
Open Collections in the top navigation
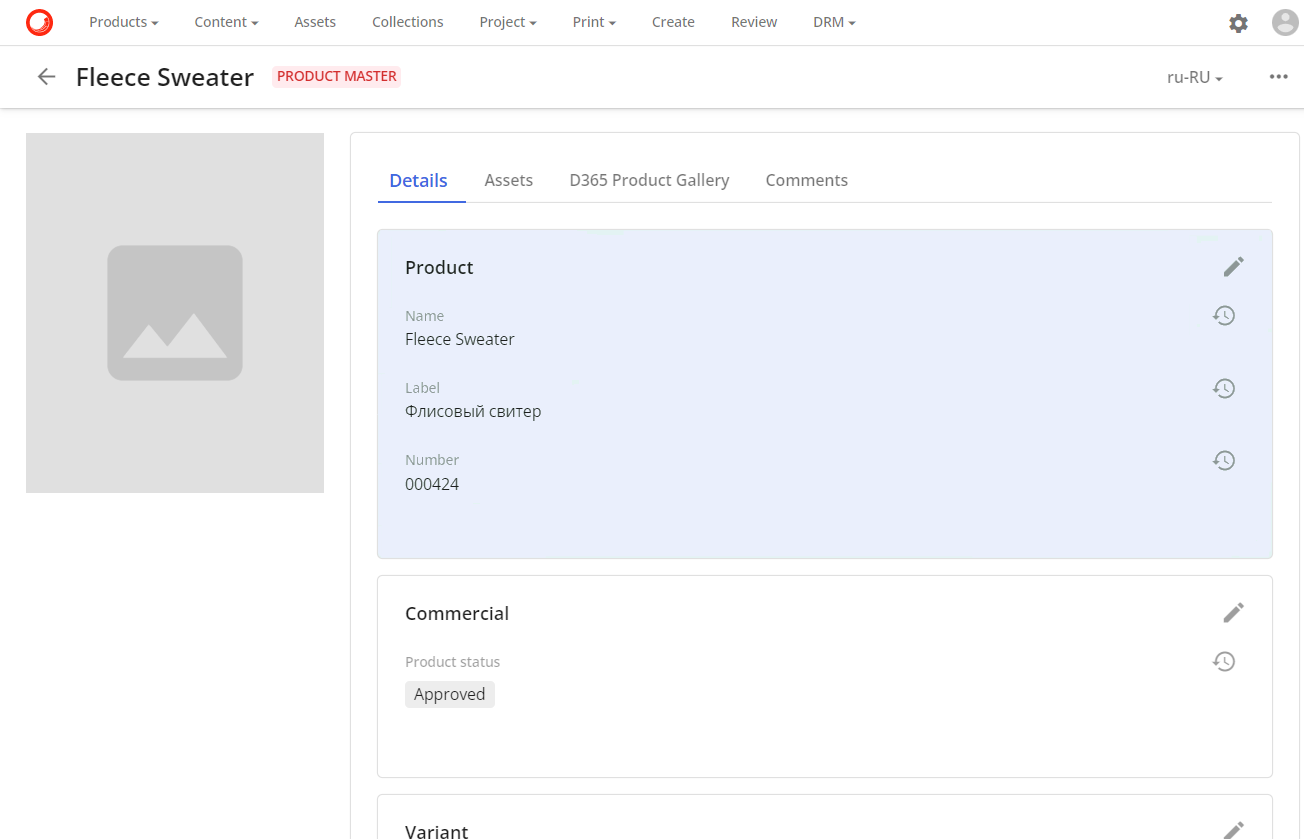(408, 22)
